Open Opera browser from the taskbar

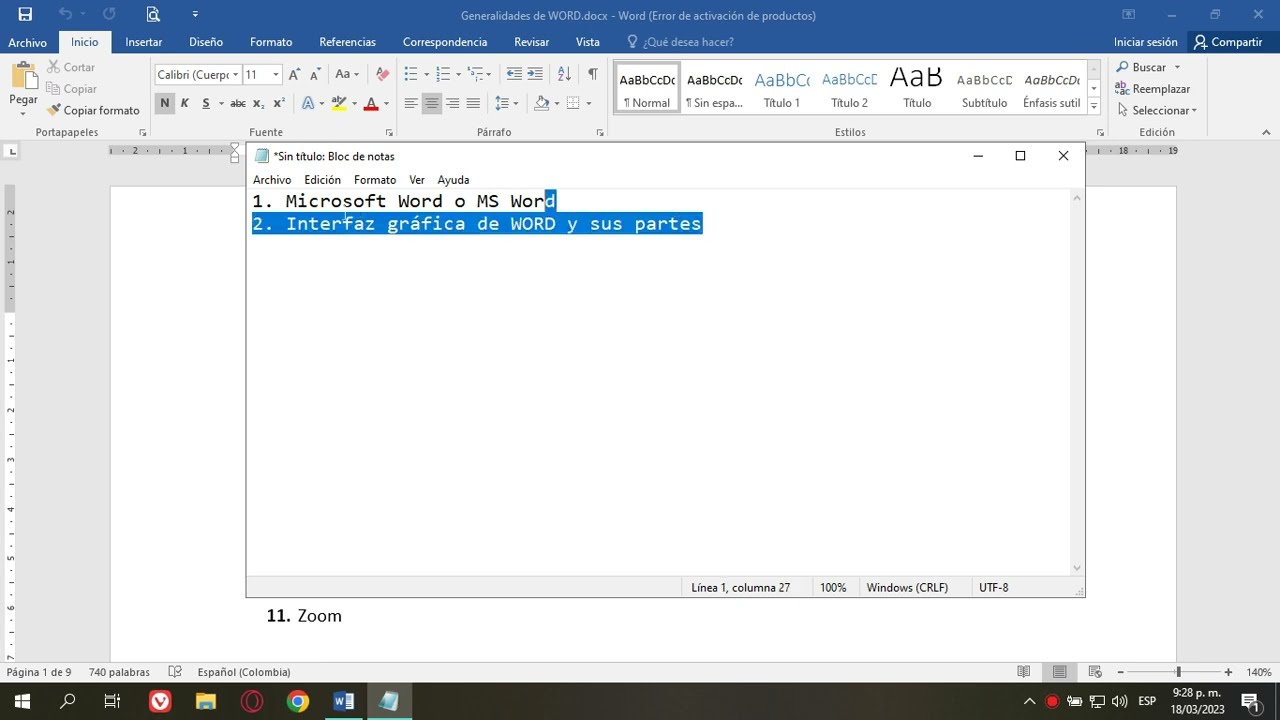pyautogui.click(x=252, y=701)
